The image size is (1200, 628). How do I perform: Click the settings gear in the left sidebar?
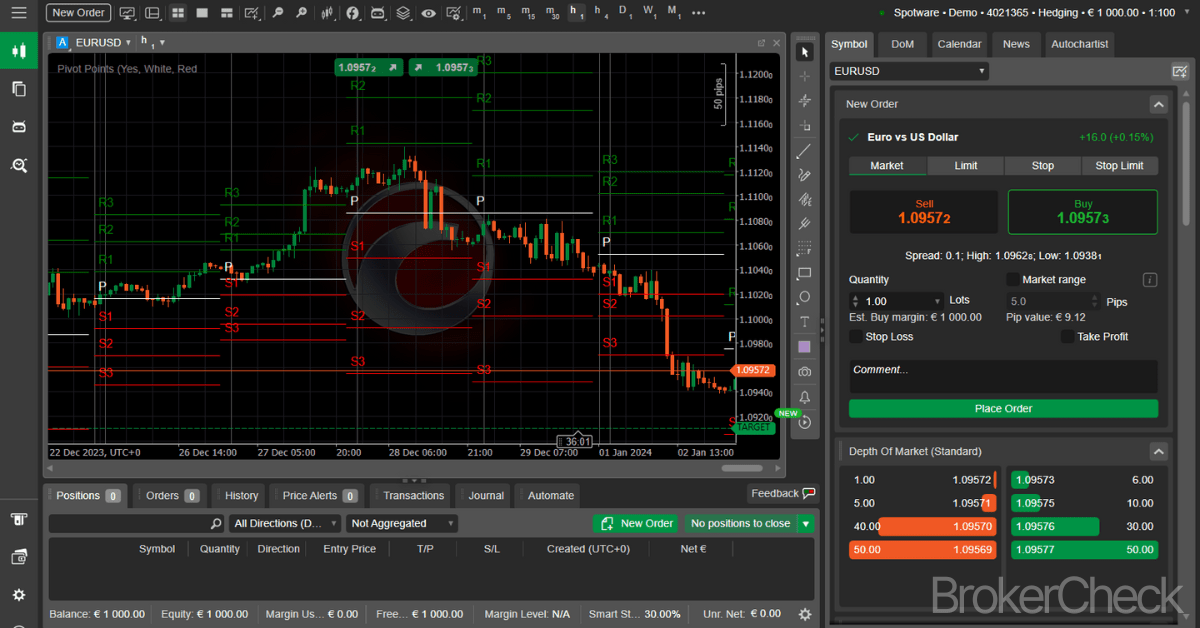[x=18, y=595]
